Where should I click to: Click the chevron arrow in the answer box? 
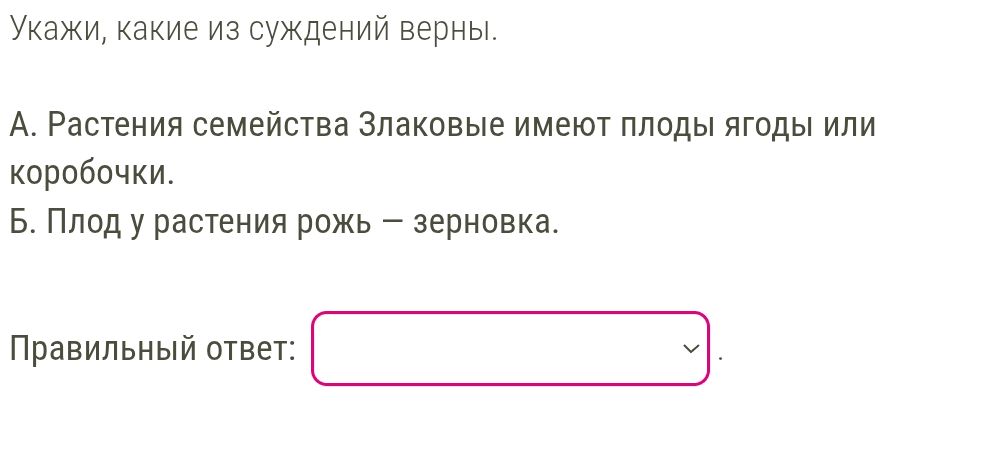pyautogui.click(x=690, y=349)
